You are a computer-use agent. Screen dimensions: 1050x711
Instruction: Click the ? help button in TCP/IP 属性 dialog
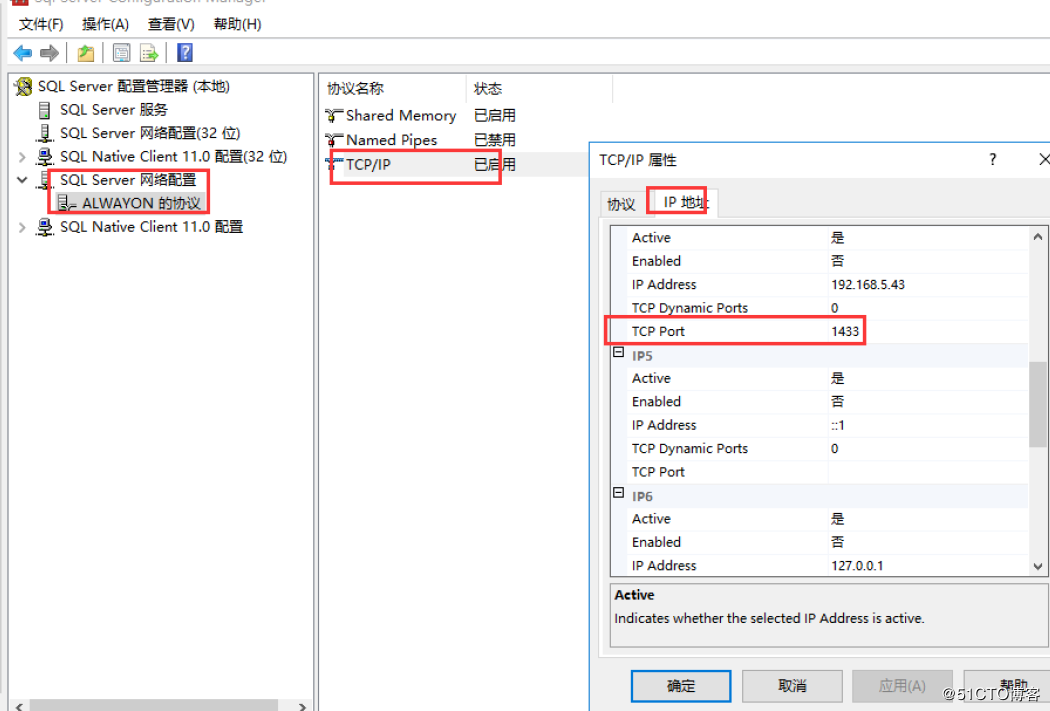992,159
